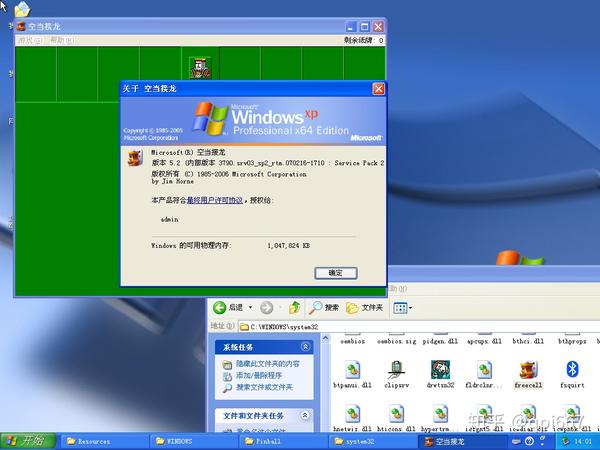Click the oembios.sig file name
This screenshot has width=600, height=450.
[x=396, y=341]
